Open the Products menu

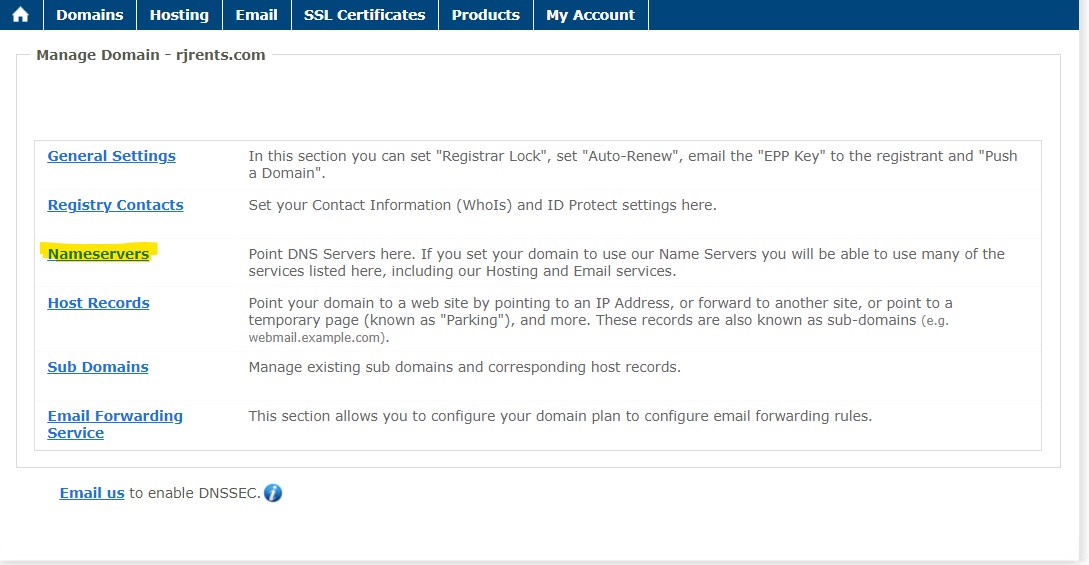(x=485, y=15)
